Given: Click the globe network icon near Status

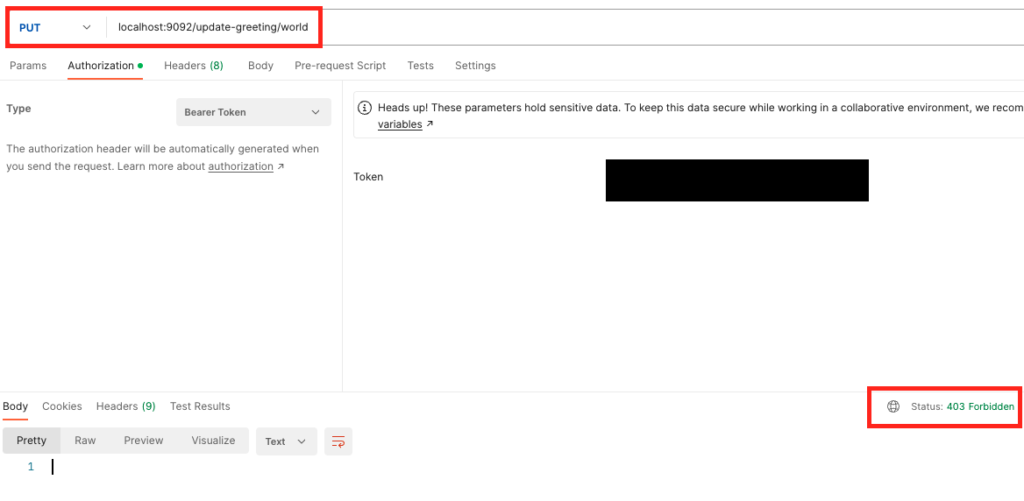Looking at the screenshot, I should tap(893, 407).
